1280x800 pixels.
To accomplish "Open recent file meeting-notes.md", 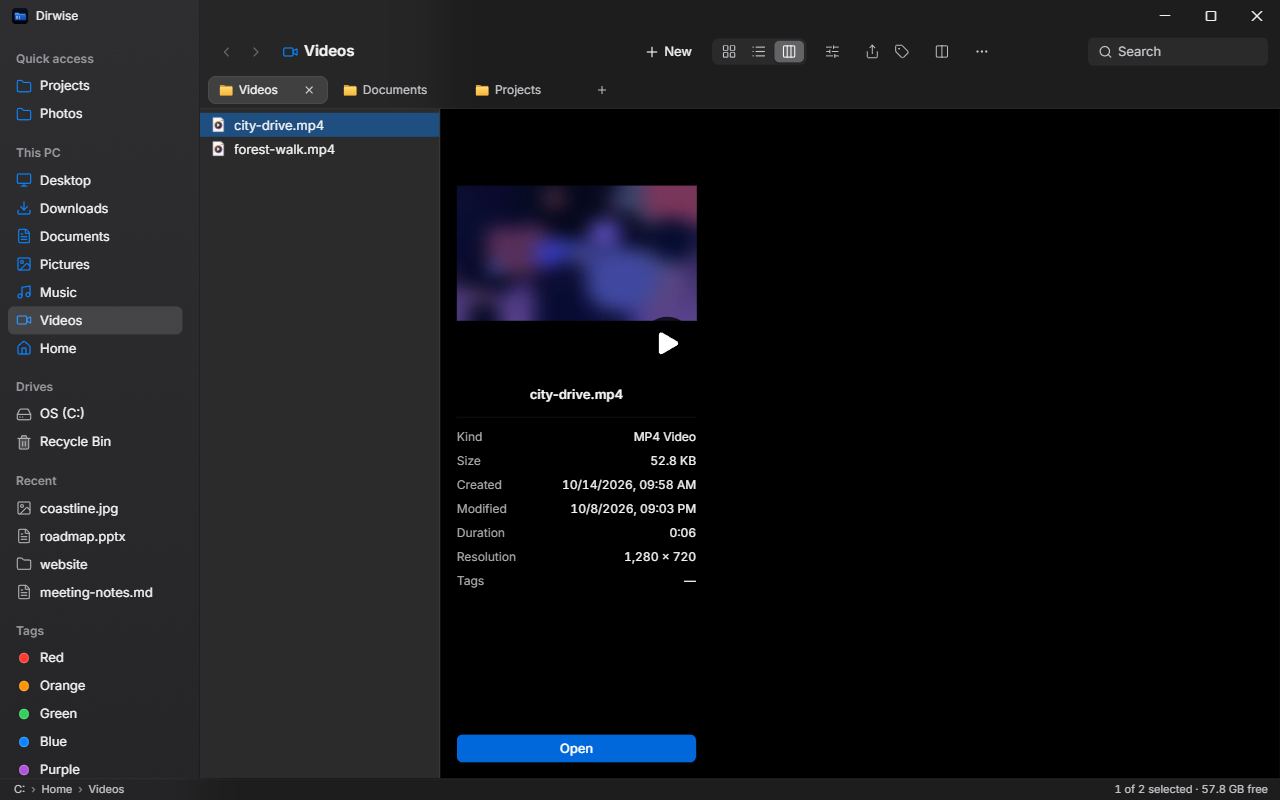I will [x=95, y=592].
